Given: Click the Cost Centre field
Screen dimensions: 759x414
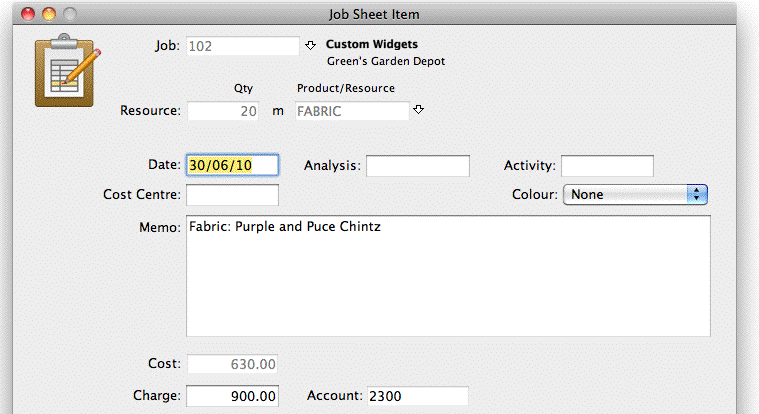Looking at the screenshot, I should [x=232, y=195].
